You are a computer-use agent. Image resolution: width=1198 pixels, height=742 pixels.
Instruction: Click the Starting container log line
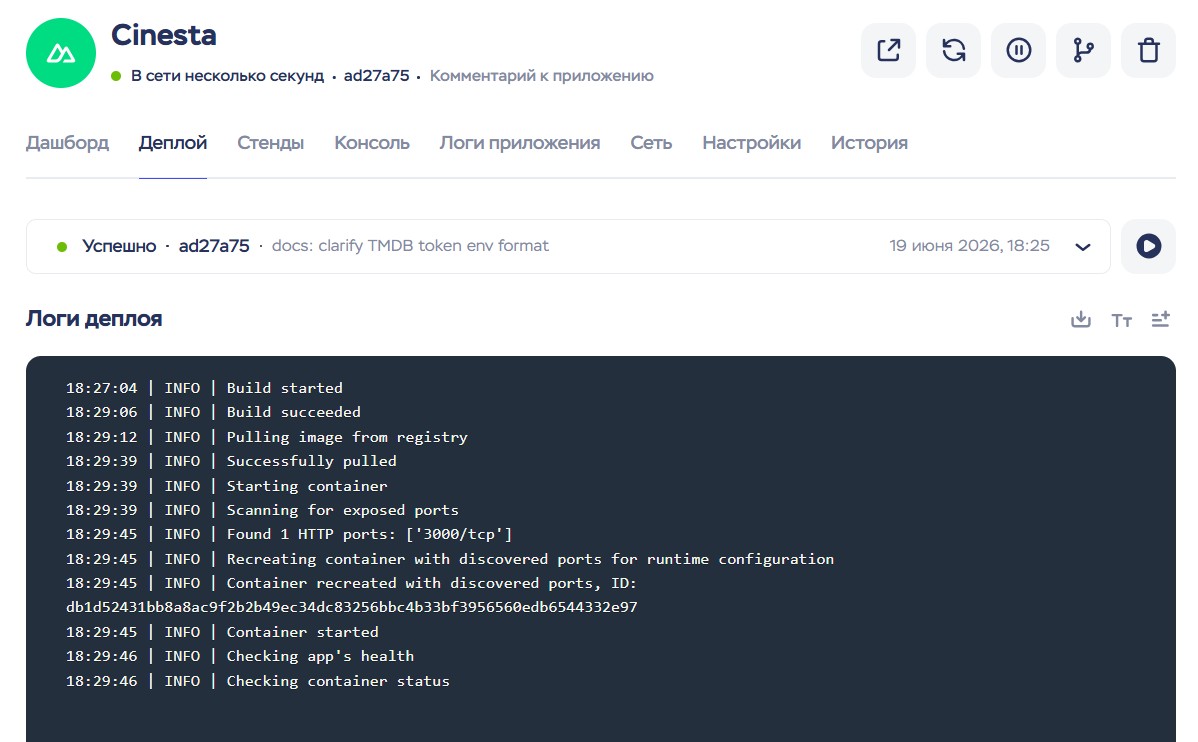click(x=226, y=486)
